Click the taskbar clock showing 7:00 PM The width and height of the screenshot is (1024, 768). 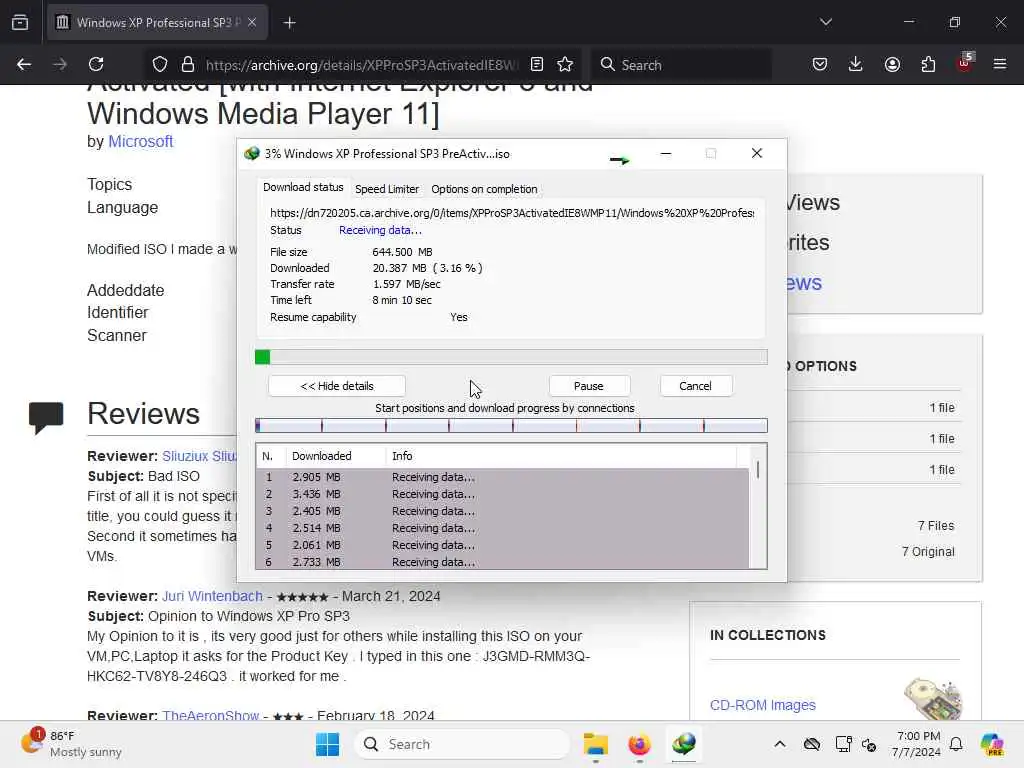pyautogui.click(x=917, y=744)
